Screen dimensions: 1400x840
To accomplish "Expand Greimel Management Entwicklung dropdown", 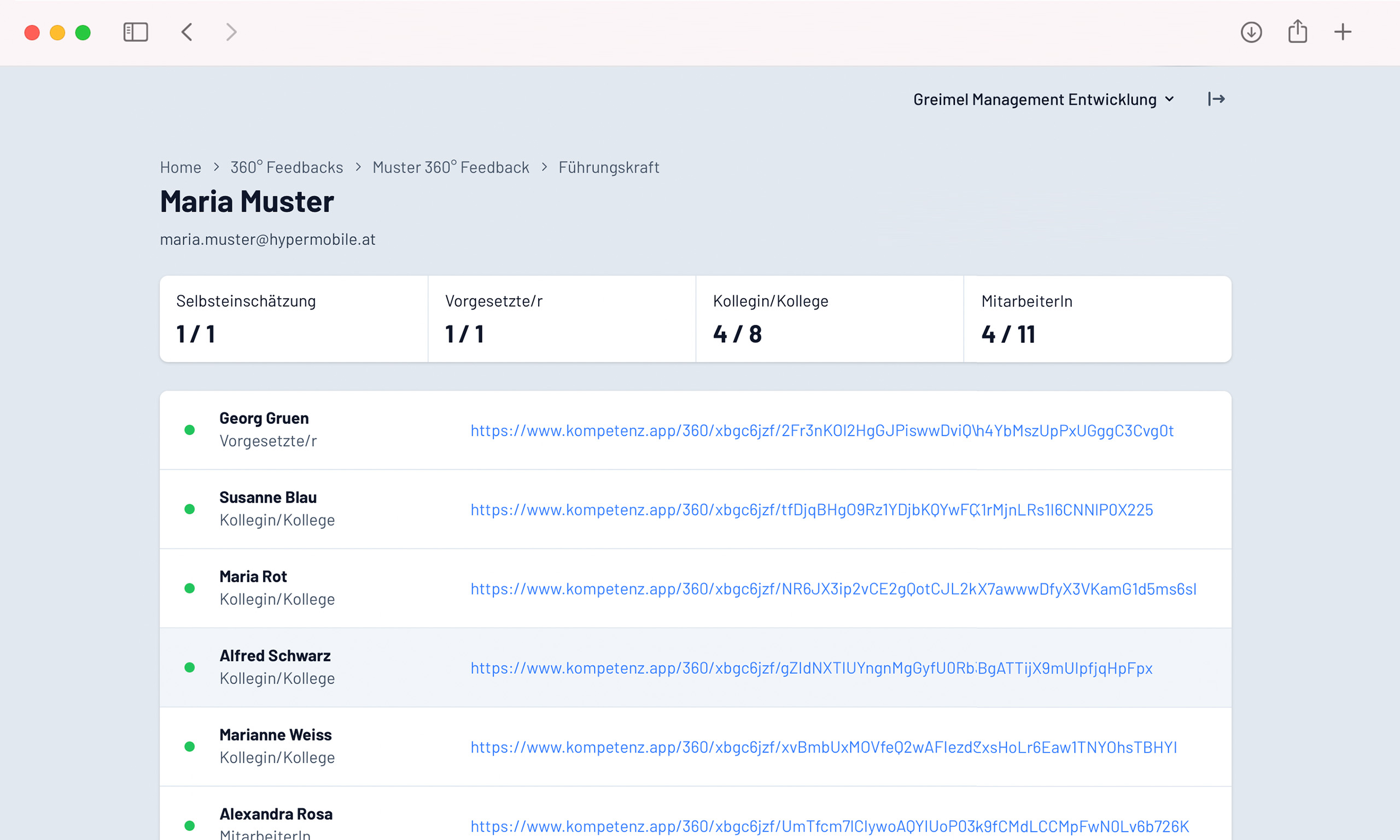I will pyautogui.click(x=1043, y=100).
